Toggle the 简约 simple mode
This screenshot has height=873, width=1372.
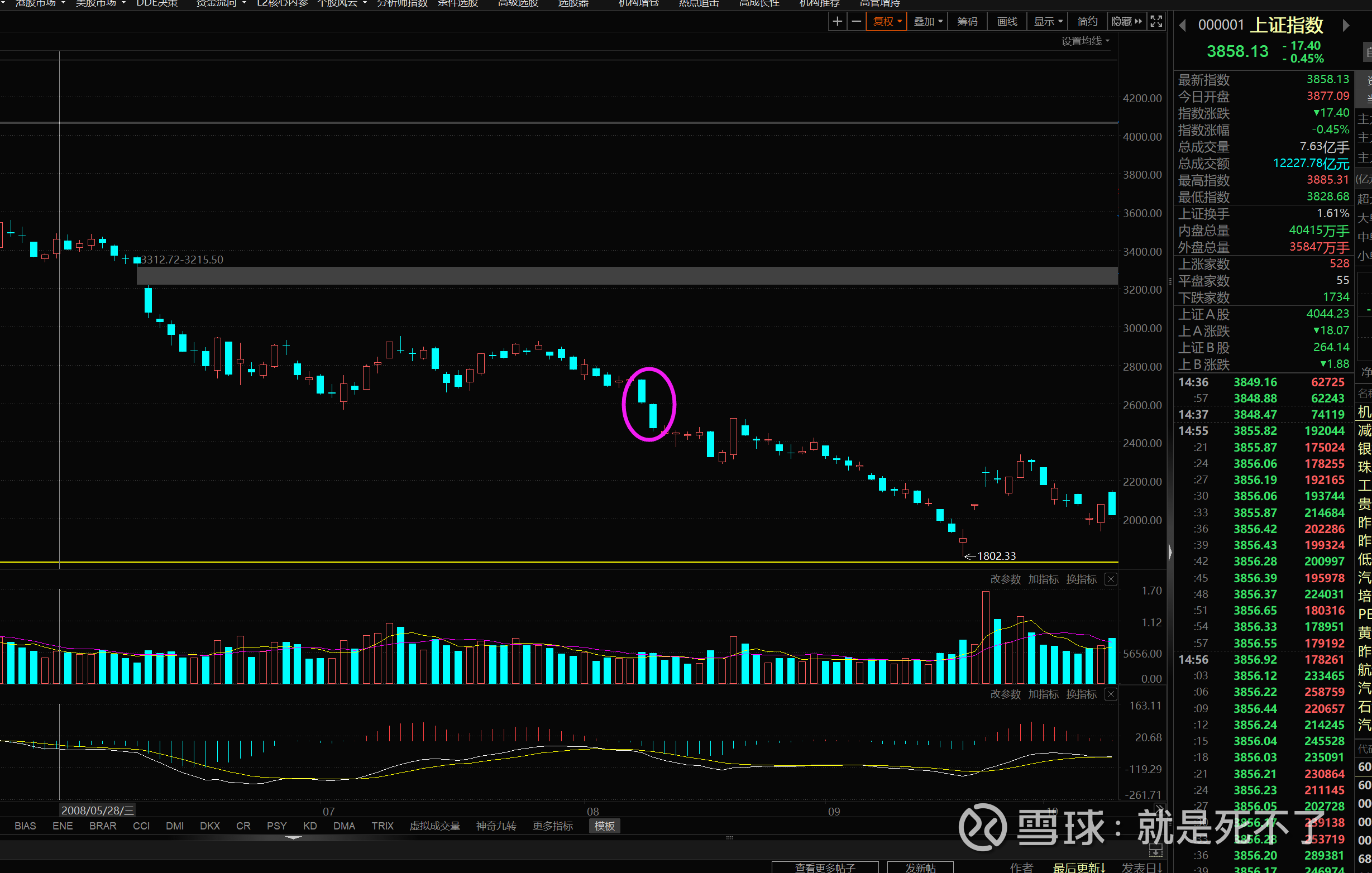coord(1087,22)
